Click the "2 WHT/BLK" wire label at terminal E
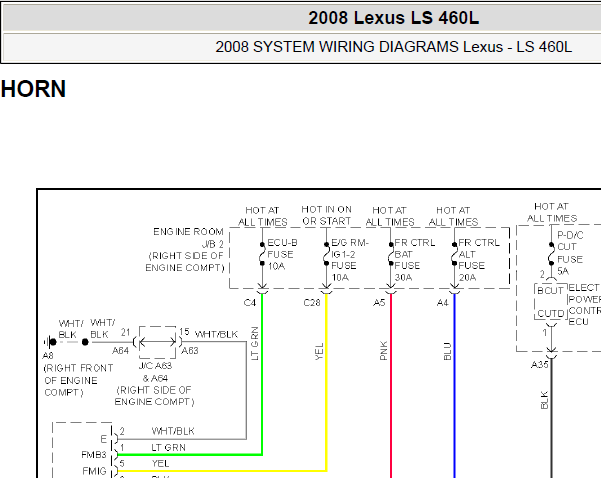 click(x=157, y=431)
